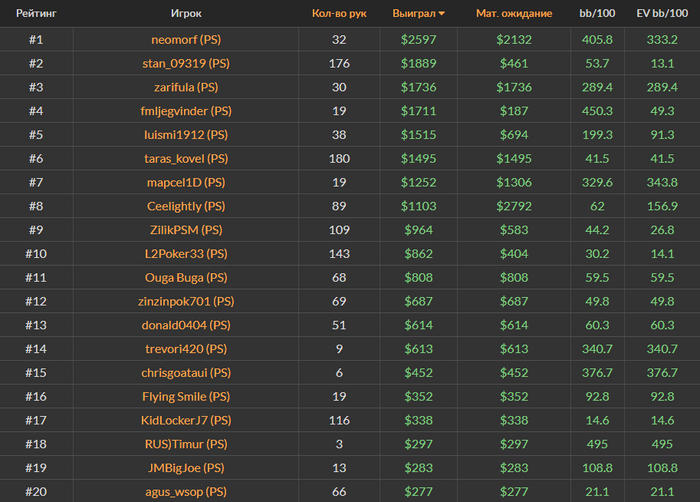The height and width of the screenshot is (502, 700).
Task: Select L2Poker33 (PS) in the list
Action: tap(185, 254)
